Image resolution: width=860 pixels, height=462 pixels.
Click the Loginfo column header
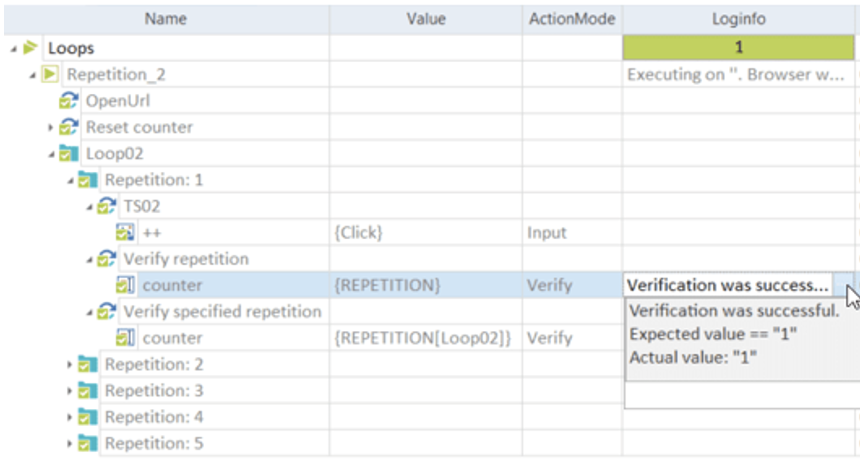tap(738, 19)
